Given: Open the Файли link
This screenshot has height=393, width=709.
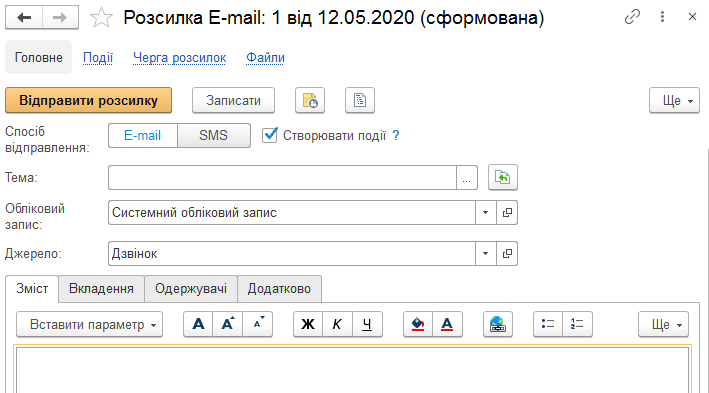Looking at the screenshot, I should pyautogui.click(x=265, y=58).
